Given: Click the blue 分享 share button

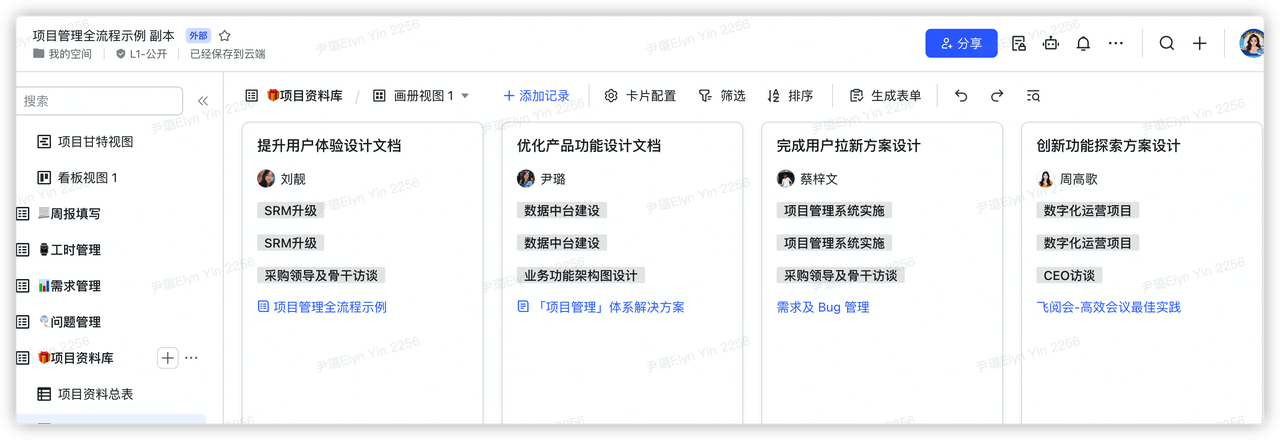Looking at the screenshot, I should point(960,43).
